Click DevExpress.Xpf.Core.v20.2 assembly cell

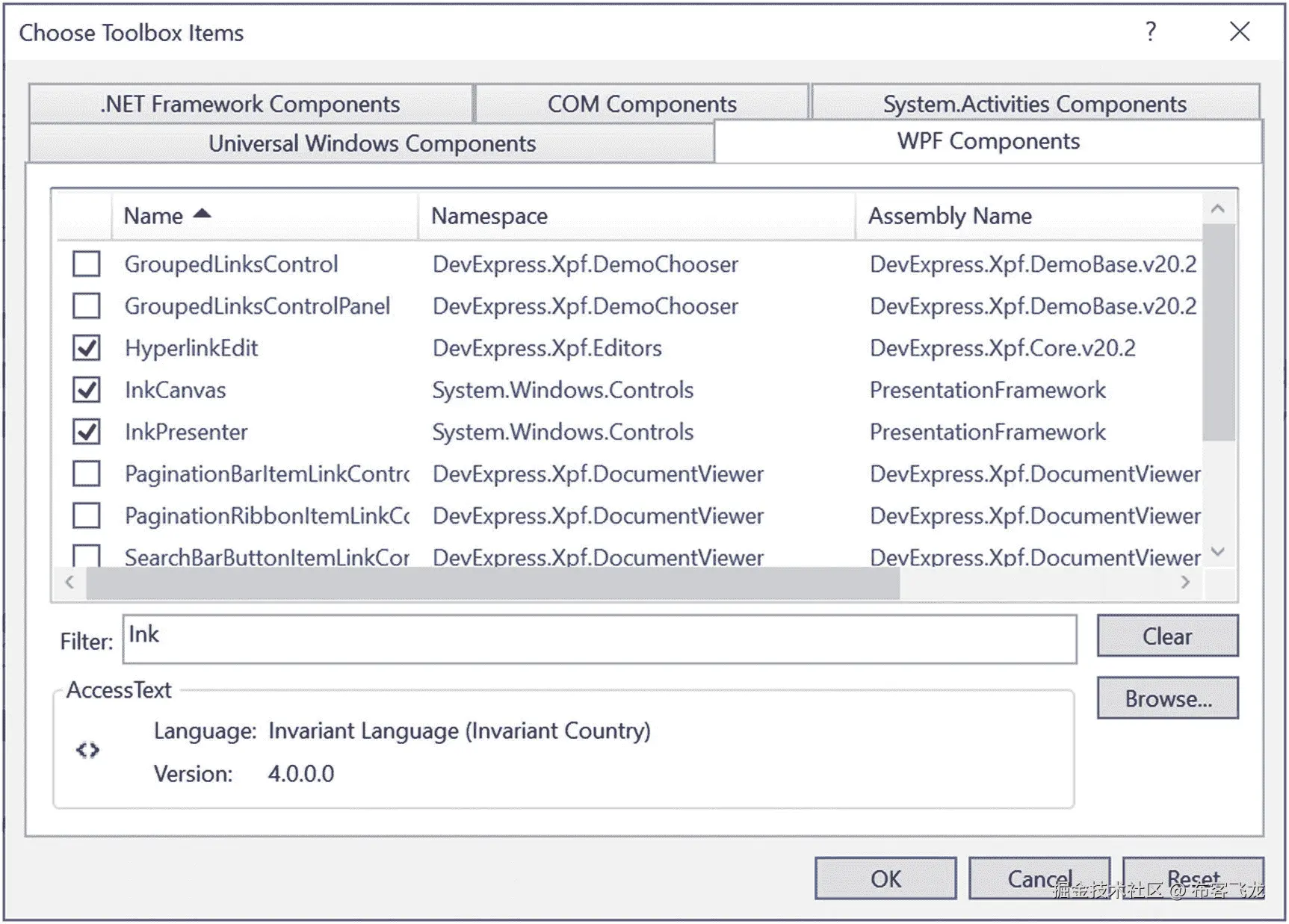click(1002, 348)
